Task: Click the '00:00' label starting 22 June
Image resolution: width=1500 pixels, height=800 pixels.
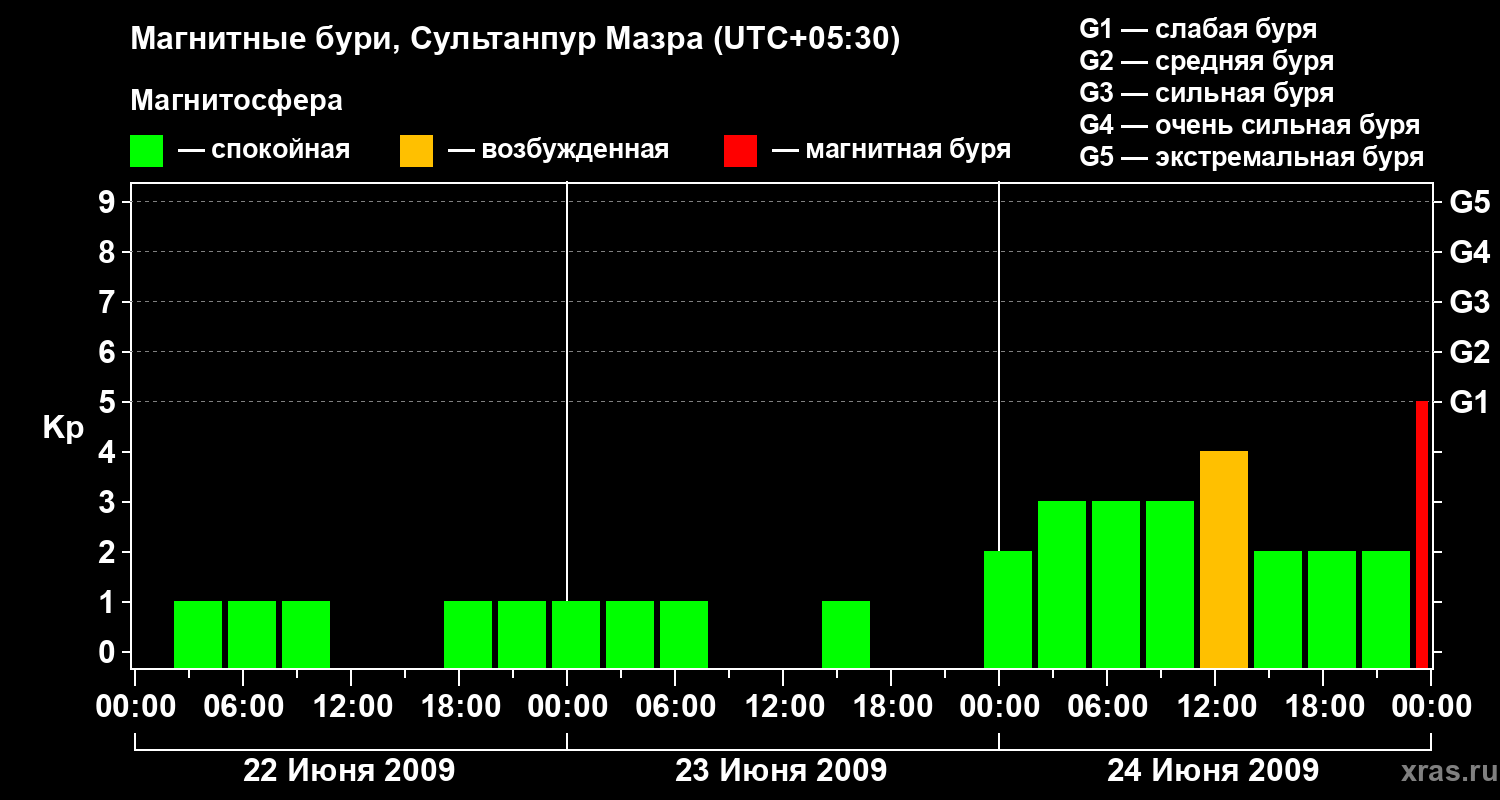Action: pyautogui.click(x=134, y=707)
